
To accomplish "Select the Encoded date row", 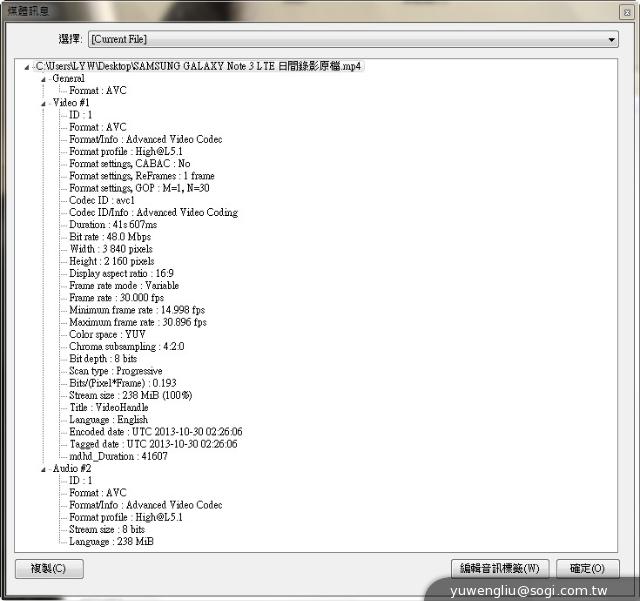I will click(x=155, y=432).
